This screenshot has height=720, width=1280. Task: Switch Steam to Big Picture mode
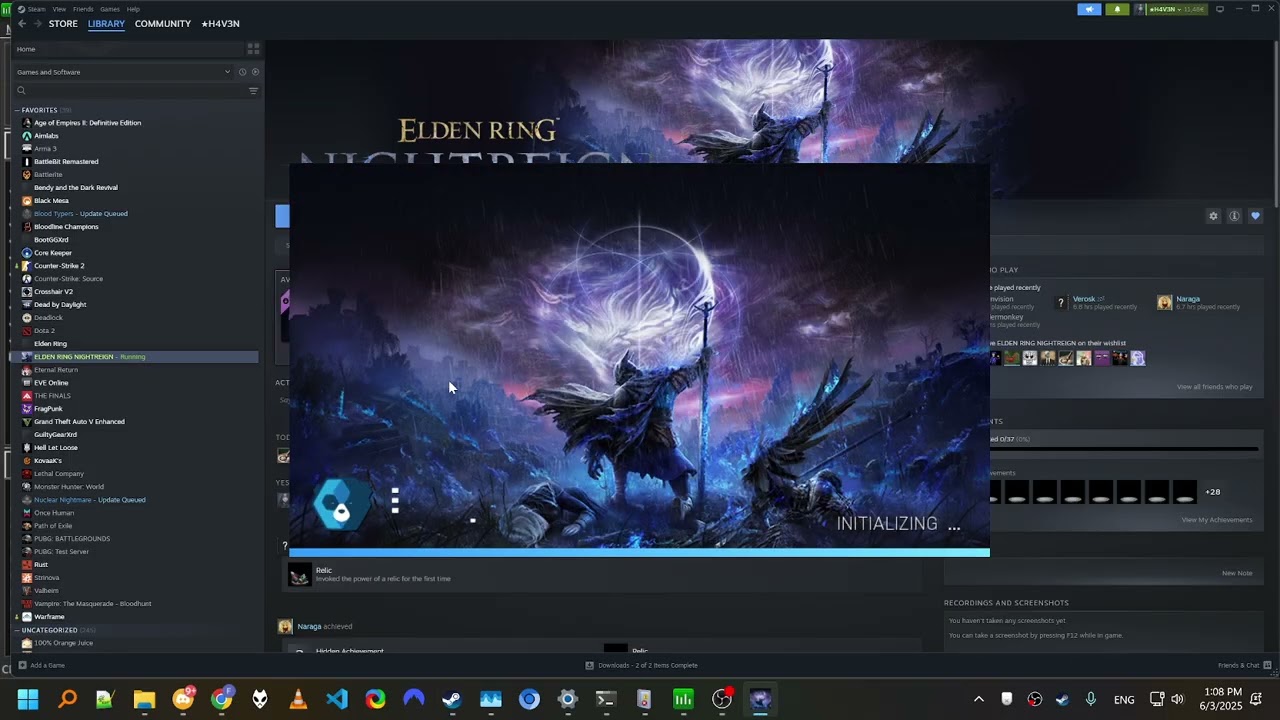pyautogui.click(x=1220, y=9)
